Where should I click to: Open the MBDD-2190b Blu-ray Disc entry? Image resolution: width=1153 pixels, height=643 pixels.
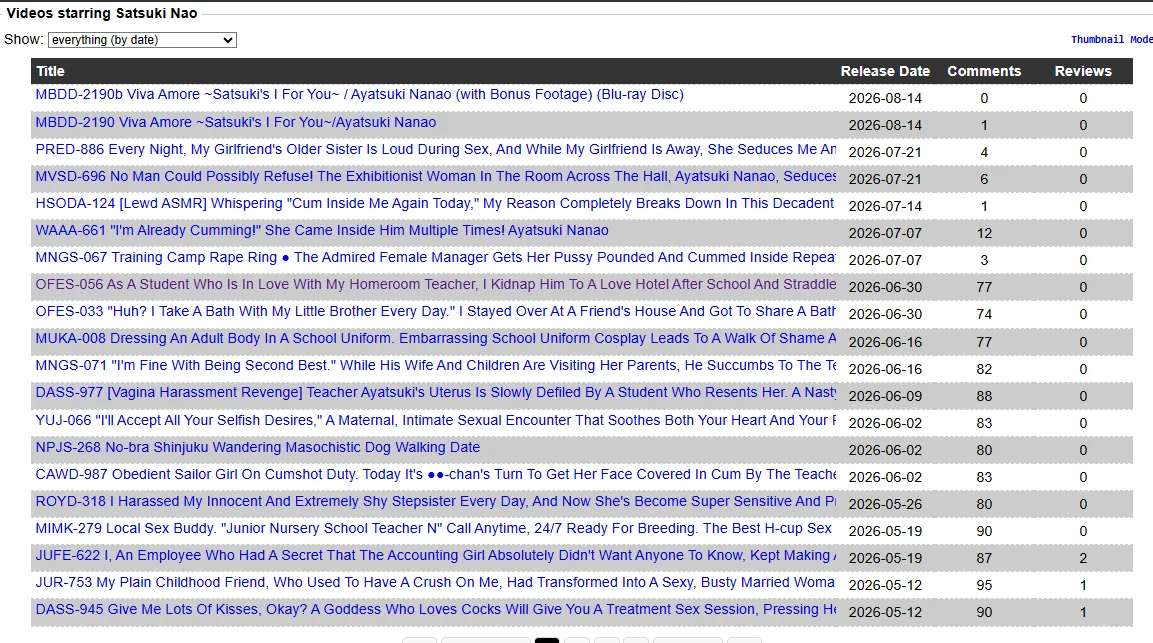pos(360,94)
